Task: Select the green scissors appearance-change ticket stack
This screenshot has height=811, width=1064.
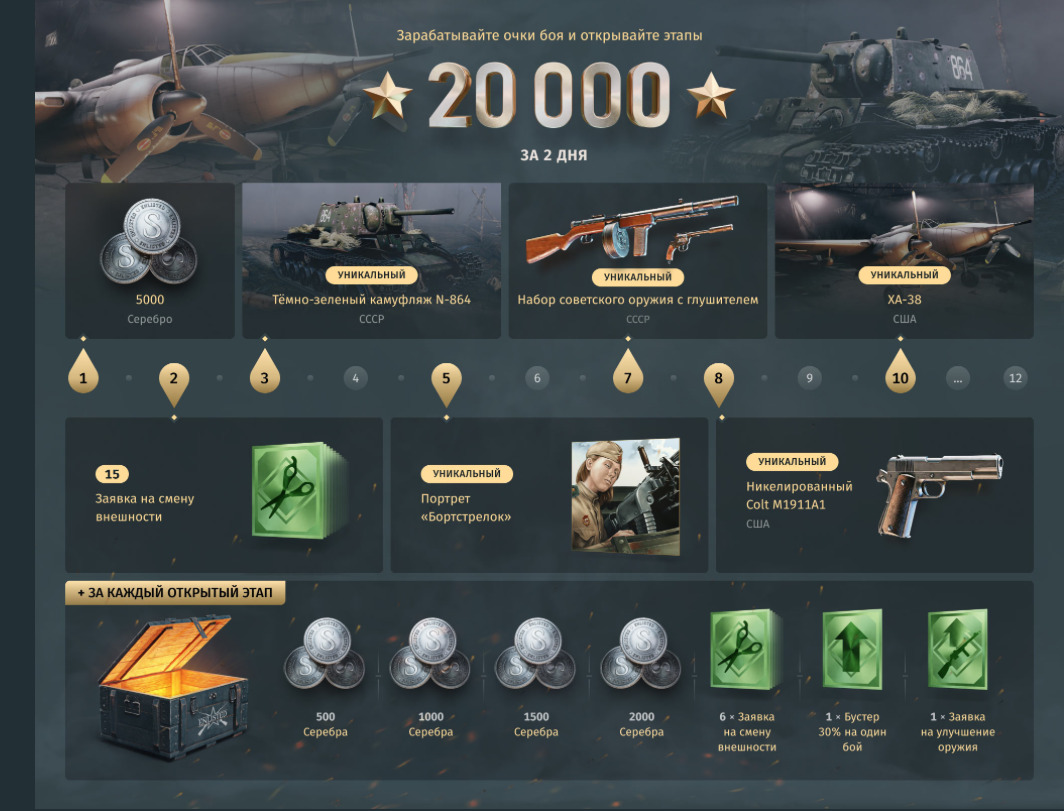Action: (299, 491)
